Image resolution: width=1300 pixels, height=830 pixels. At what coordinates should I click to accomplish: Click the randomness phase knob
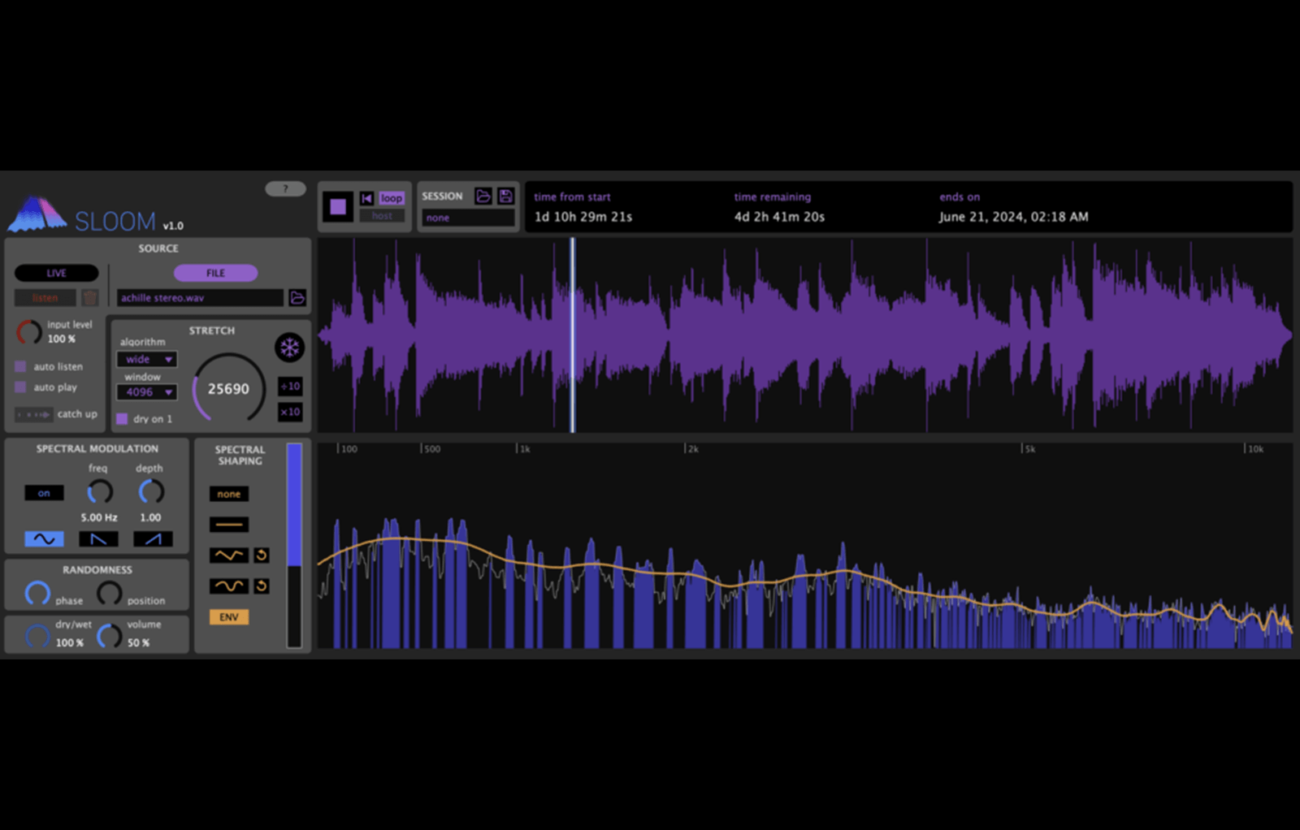[x=37, y=594]
